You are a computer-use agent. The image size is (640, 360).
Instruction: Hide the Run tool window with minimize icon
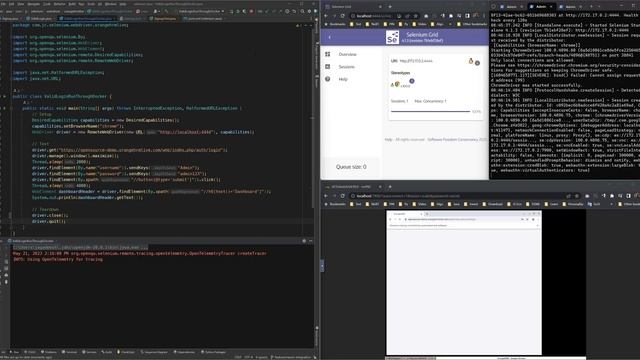(x=311, y=241)
